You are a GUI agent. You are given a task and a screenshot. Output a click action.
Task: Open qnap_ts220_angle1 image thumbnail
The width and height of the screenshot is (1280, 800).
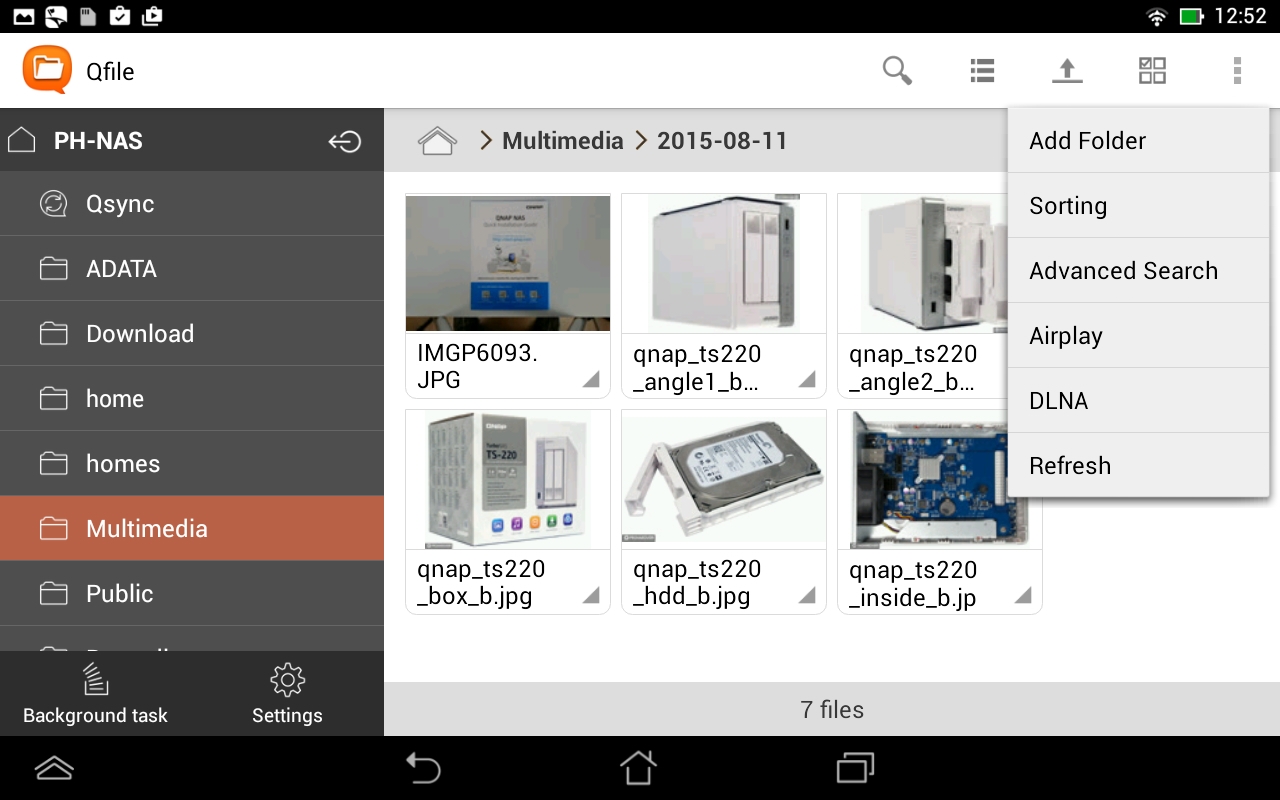click(724, 263)
